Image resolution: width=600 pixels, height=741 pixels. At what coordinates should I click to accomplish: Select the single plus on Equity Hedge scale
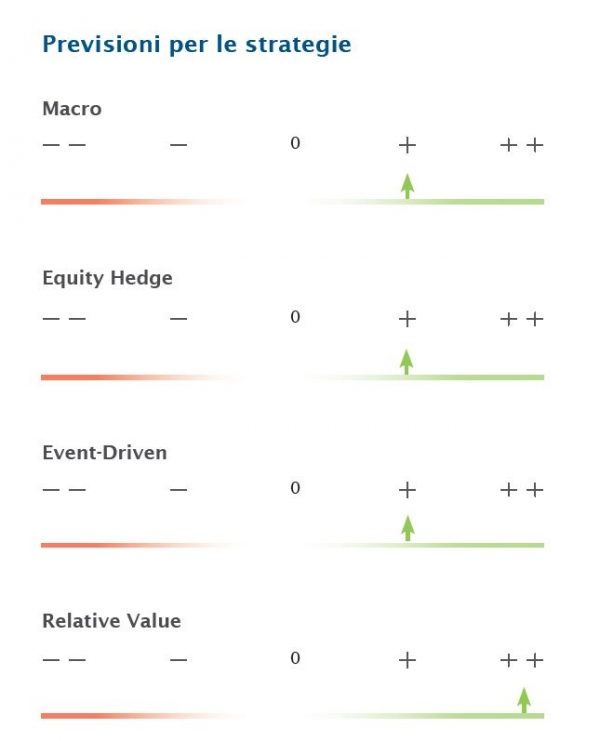click(407, 319)
